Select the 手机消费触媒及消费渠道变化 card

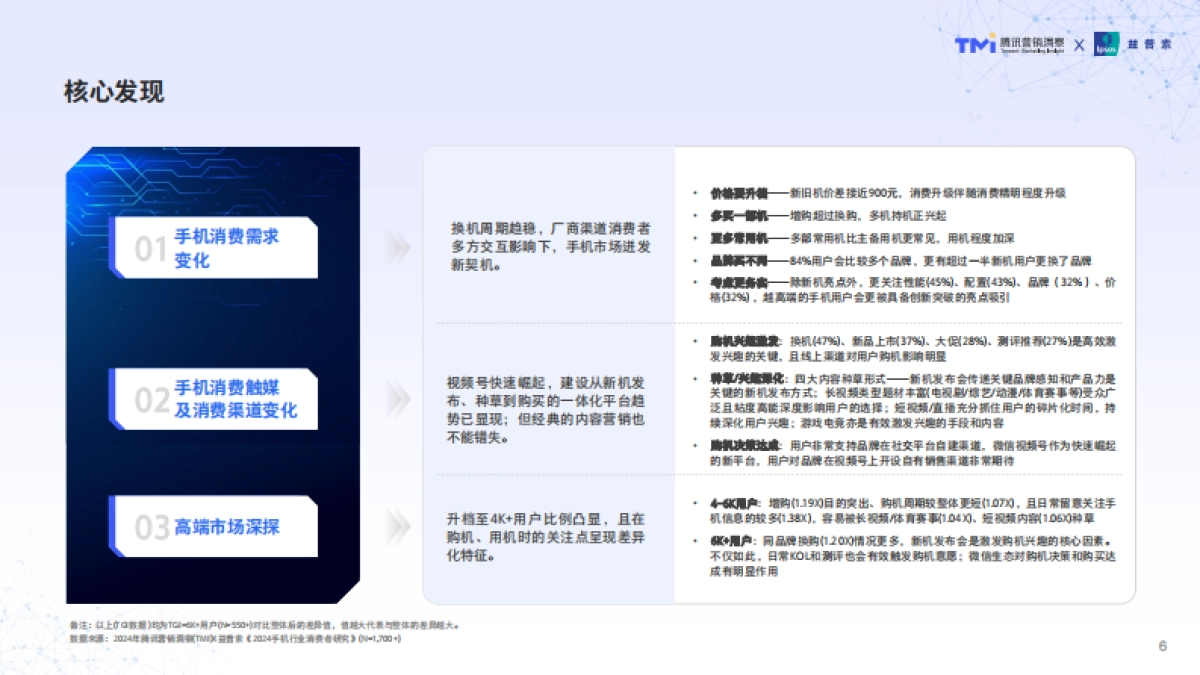pyautogui.click(x=216, y=399)
